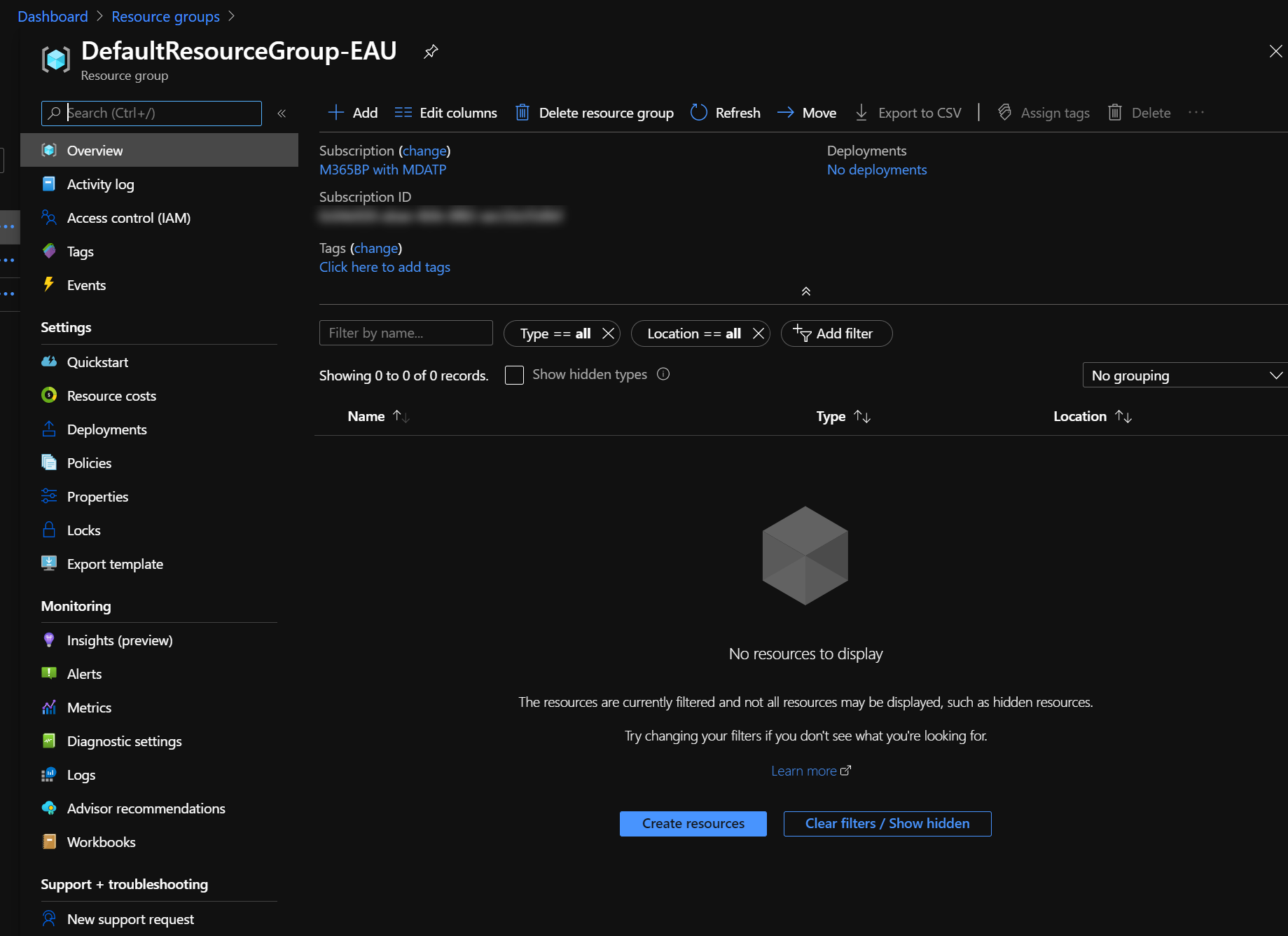1288x936 pixels.
Task: Click the Add filter button
Action: click(x=836, y=333)
